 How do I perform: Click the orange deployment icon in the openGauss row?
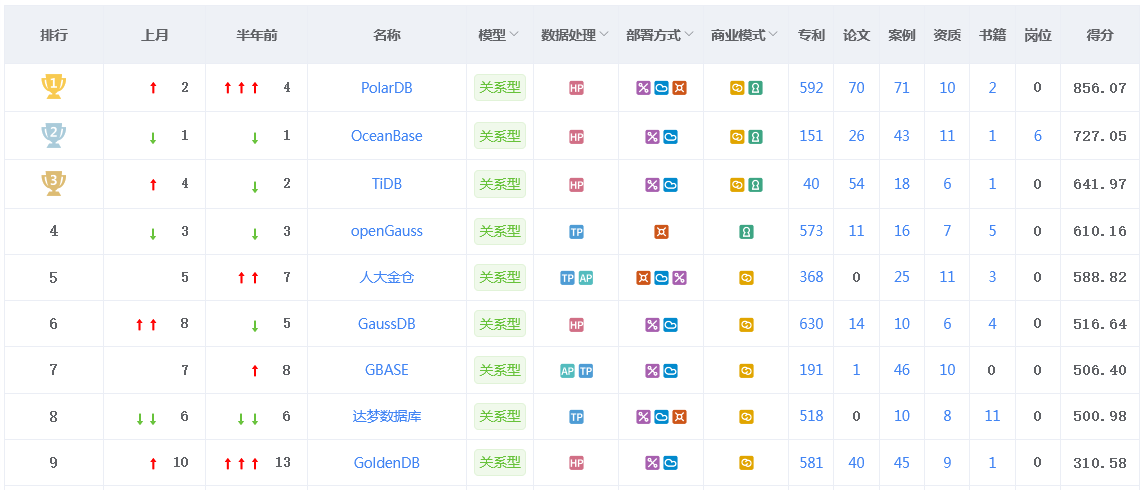pos(661,232)
